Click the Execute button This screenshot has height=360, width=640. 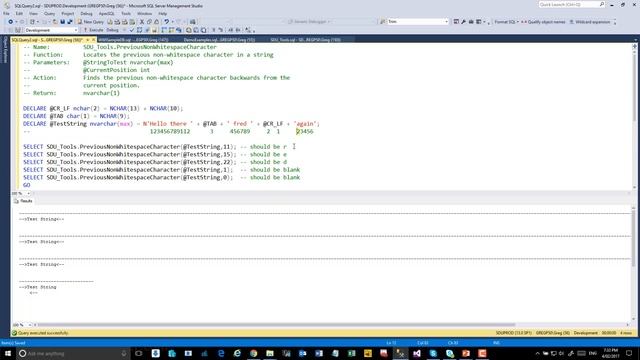click(x=93, y=30)
